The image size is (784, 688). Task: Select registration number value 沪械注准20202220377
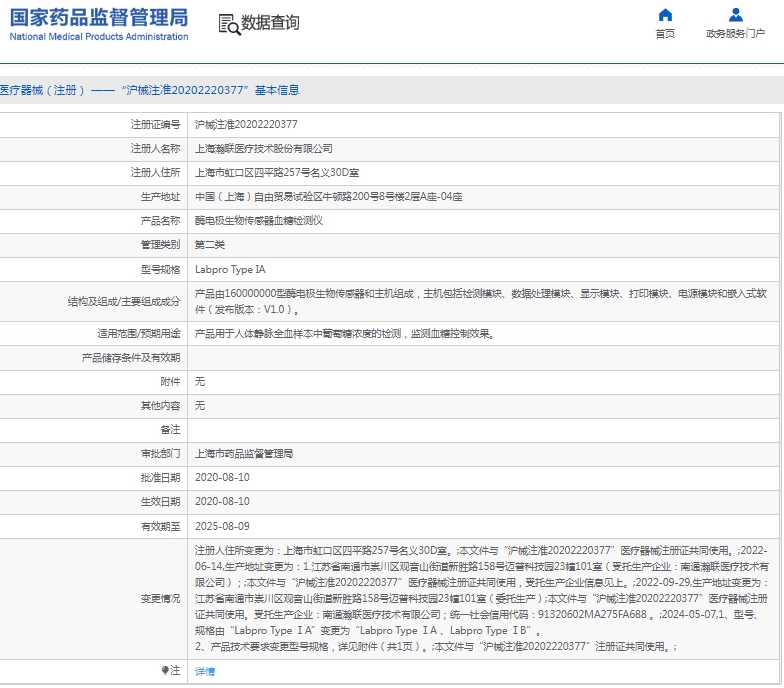click(246, 124)
